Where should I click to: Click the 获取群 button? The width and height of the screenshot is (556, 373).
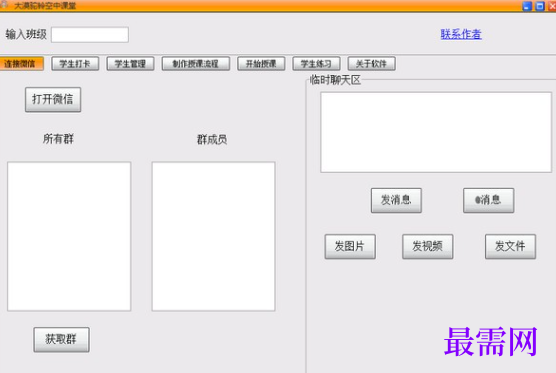click(x=61, y=340)
